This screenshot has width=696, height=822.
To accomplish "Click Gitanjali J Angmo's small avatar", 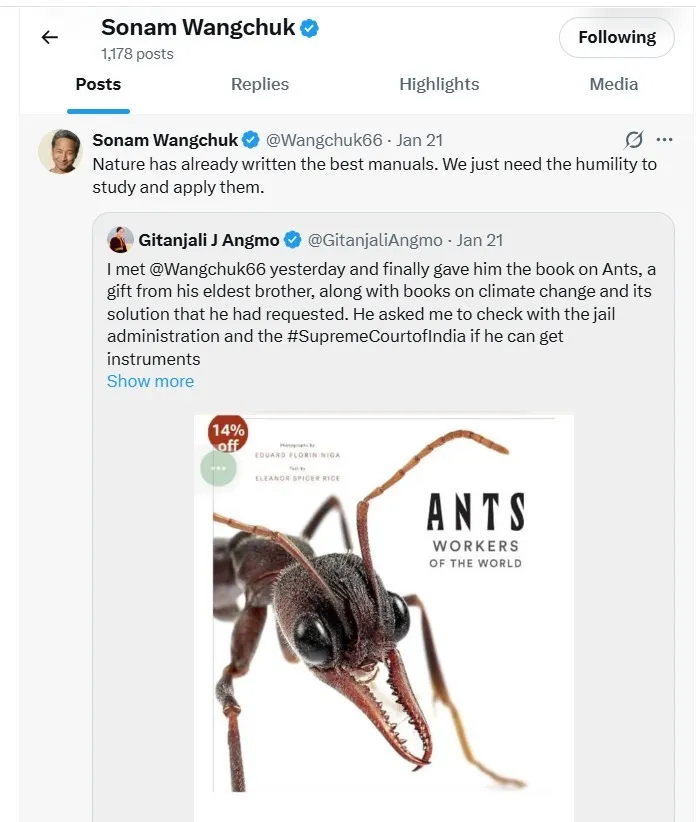I will click(120, 240).
